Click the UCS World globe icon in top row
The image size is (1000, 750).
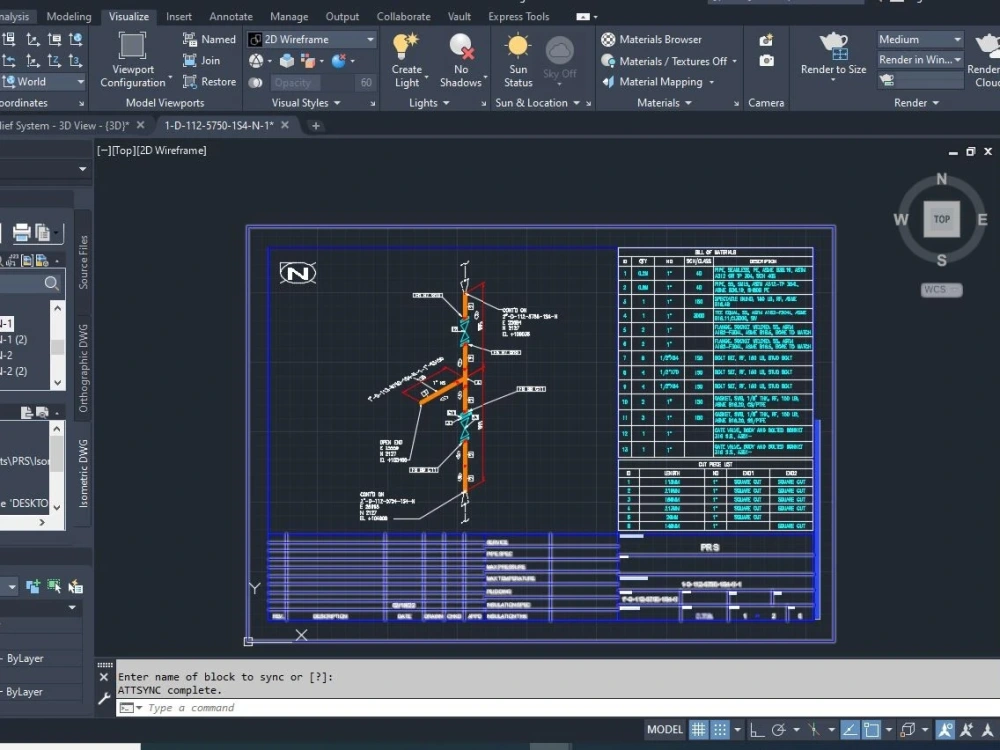(76, 40)
